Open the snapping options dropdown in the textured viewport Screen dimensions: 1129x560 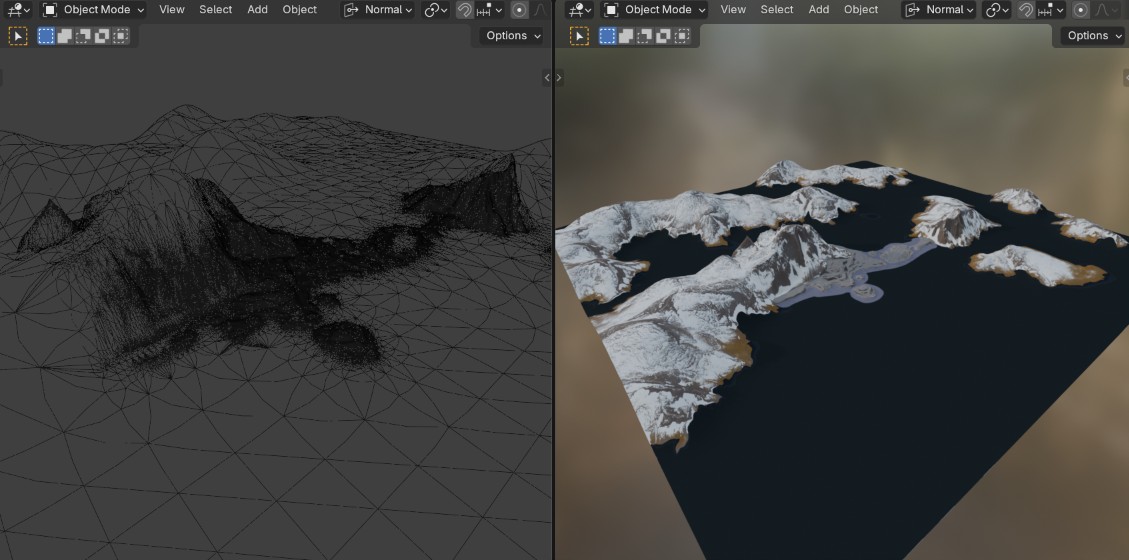[x=1051, y=10]
